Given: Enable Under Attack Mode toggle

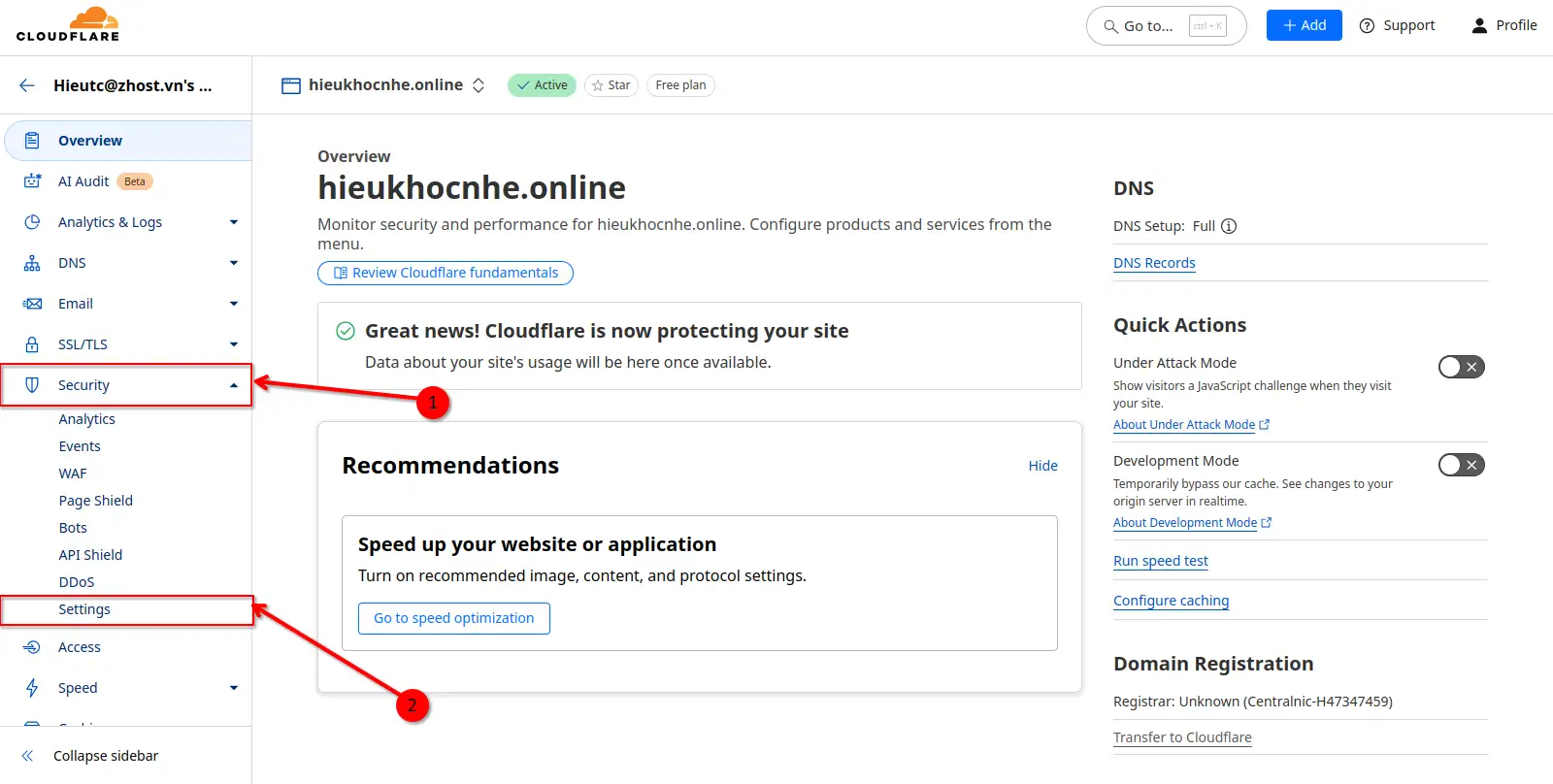Looking at the screenshot, I should 1461,367.
